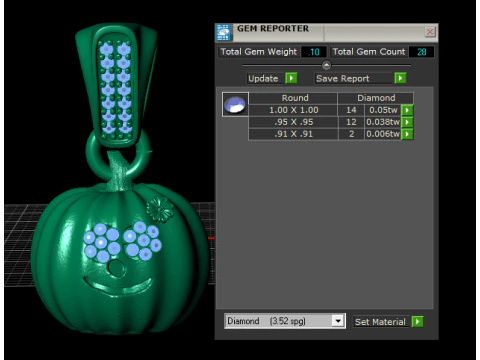Click green arrow next to Set Material
480x360 pixels.
pos(417,322)
